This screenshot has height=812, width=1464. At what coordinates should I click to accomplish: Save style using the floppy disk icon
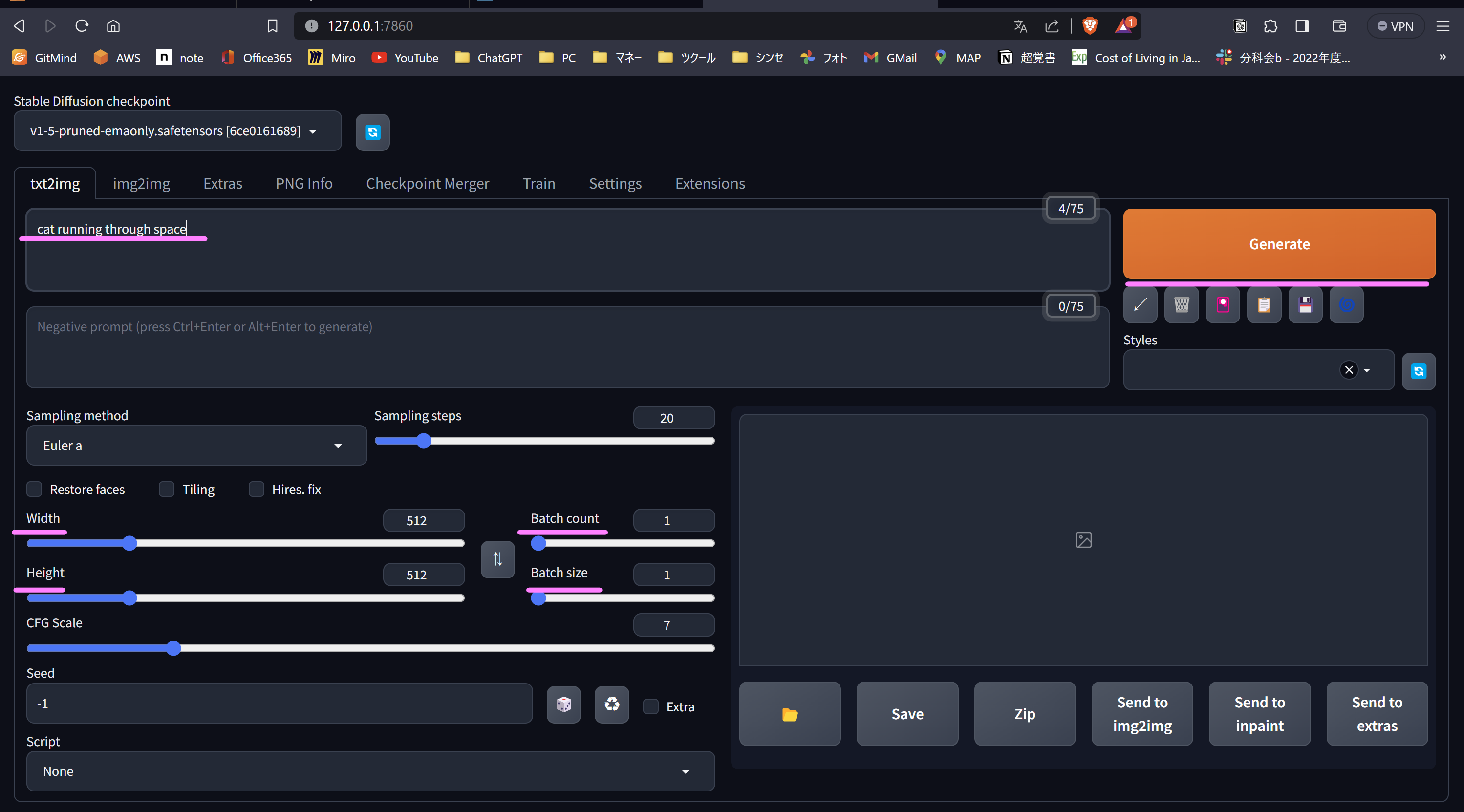1306,305
